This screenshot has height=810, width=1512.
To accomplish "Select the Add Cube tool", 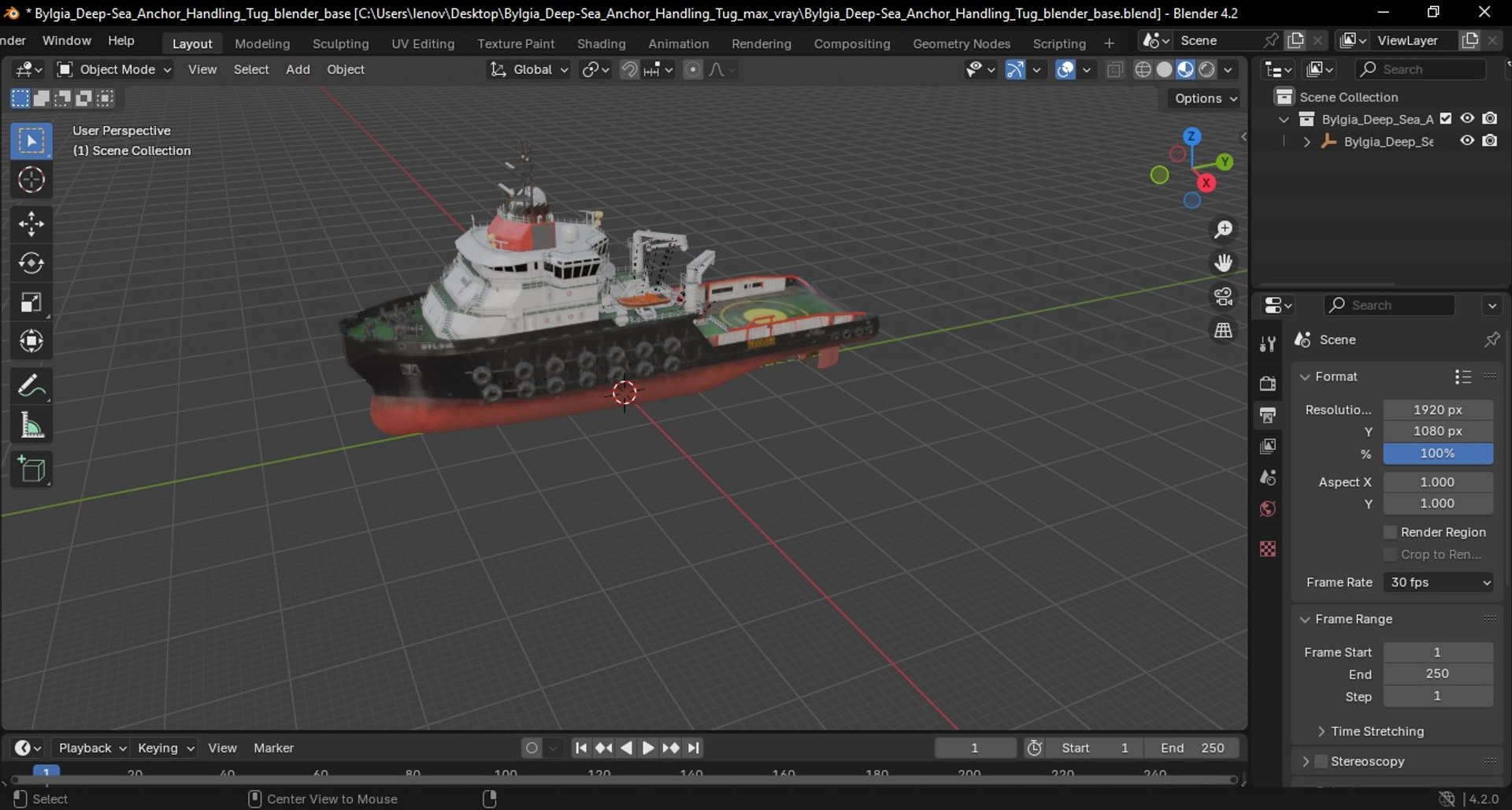I will pyautogui.click(x=31, y=470).
